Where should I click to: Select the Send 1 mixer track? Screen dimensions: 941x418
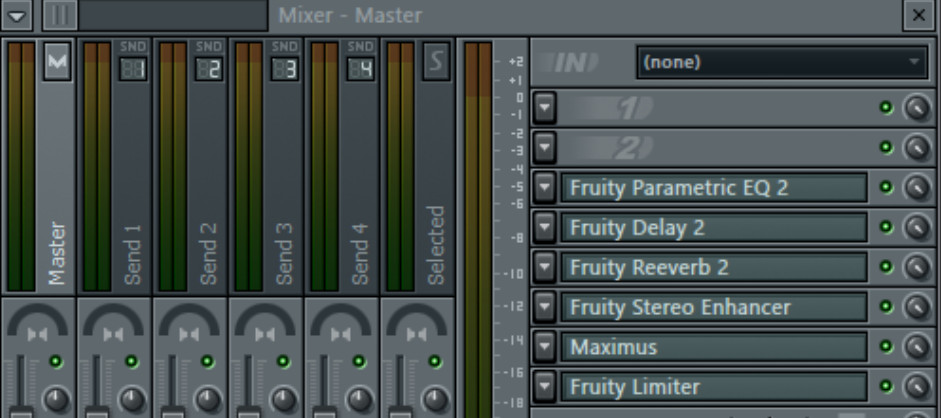[x=114, y=167]
